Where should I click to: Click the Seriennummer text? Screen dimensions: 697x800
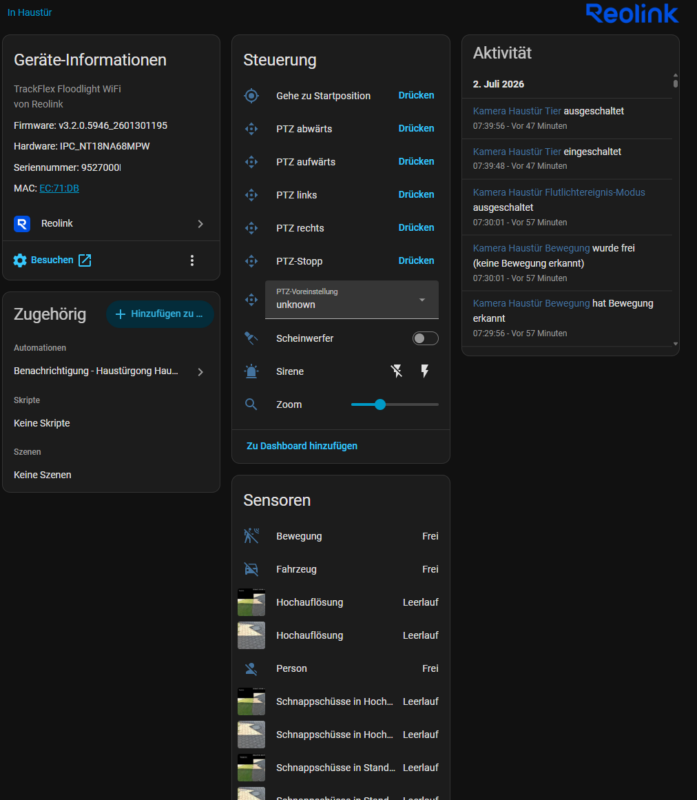[x=67, y=167]
